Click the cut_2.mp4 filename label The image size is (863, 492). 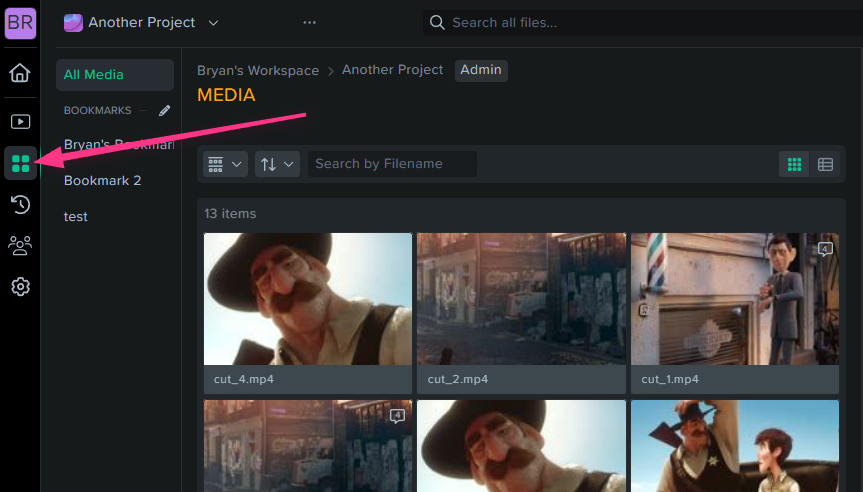[x=458, y=379]
